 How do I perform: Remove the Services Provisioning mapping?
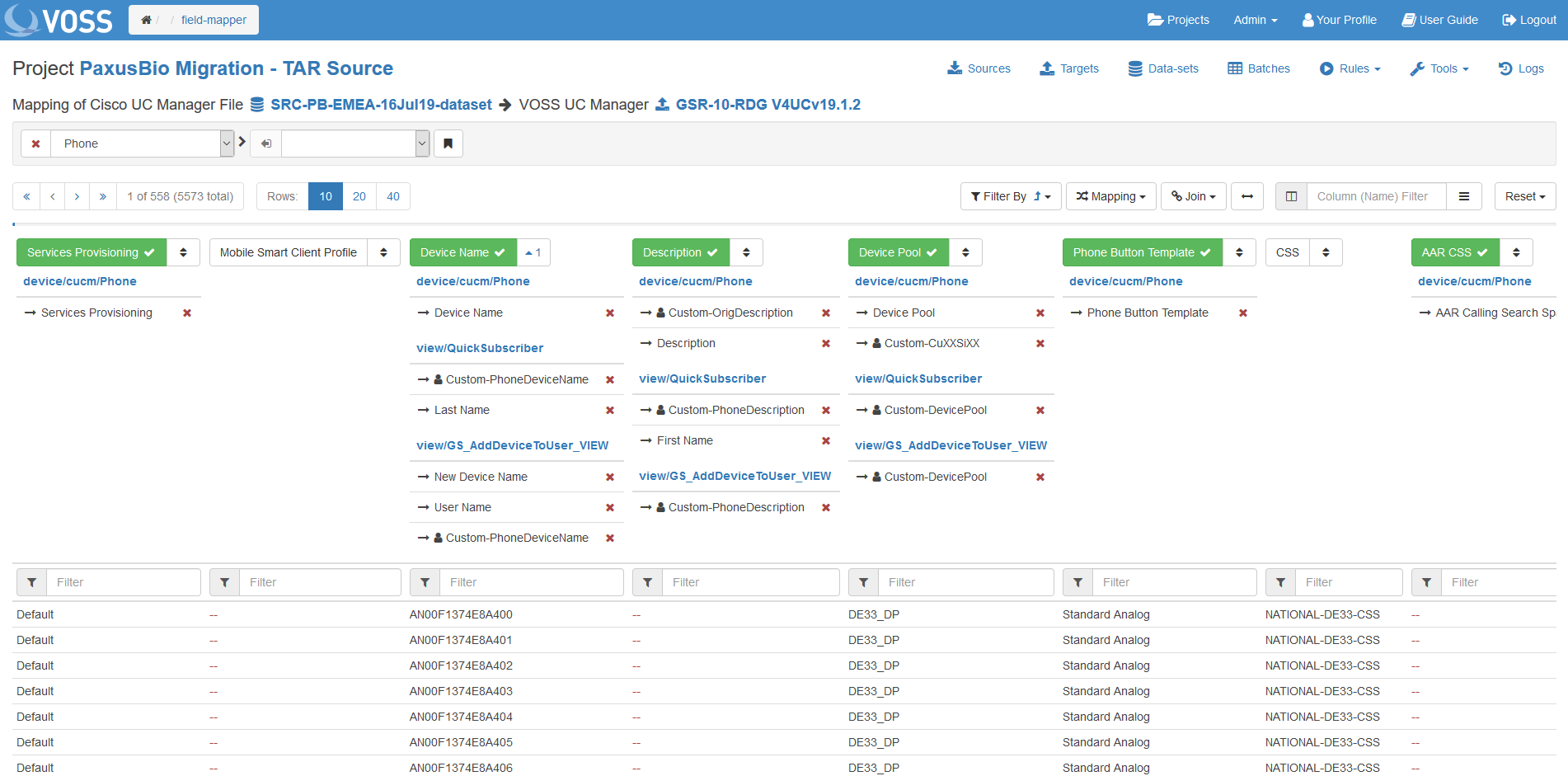click(x=187, y=313)
